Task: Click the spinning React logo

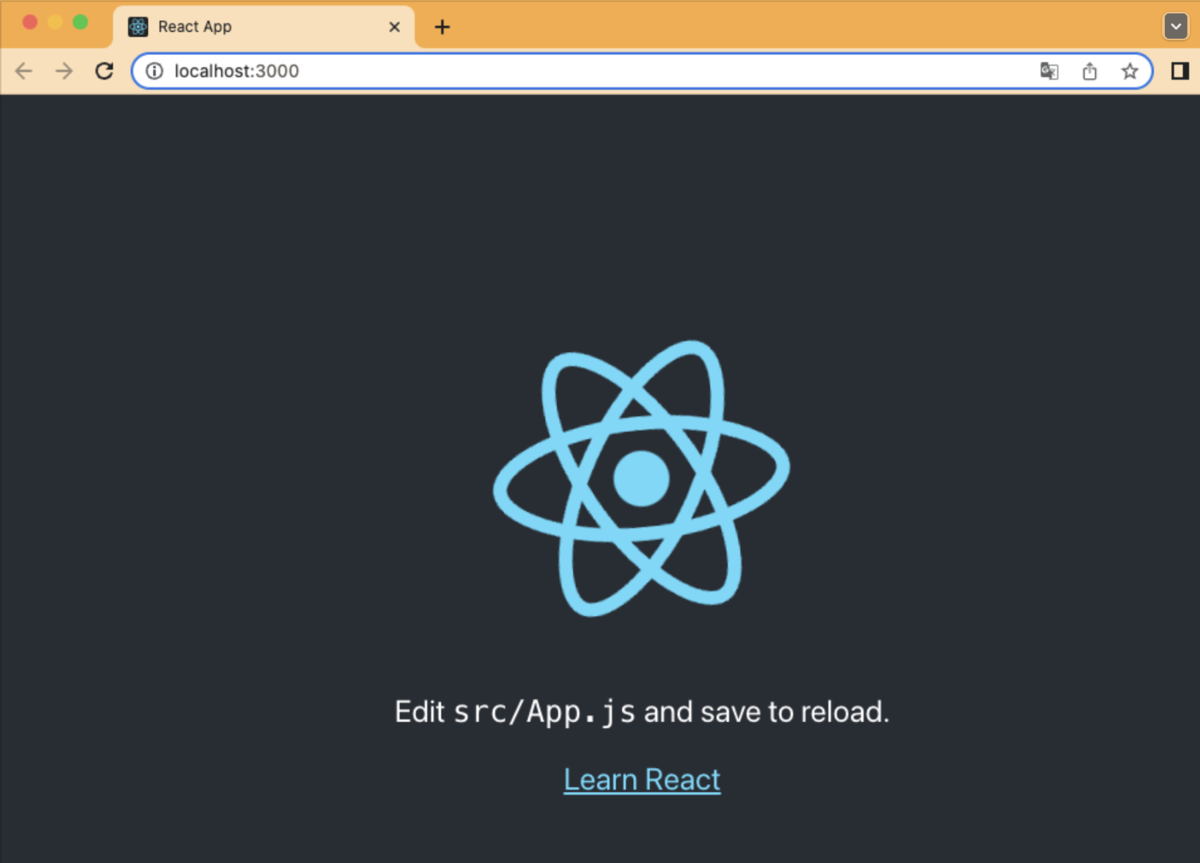Action: [641, 478]
